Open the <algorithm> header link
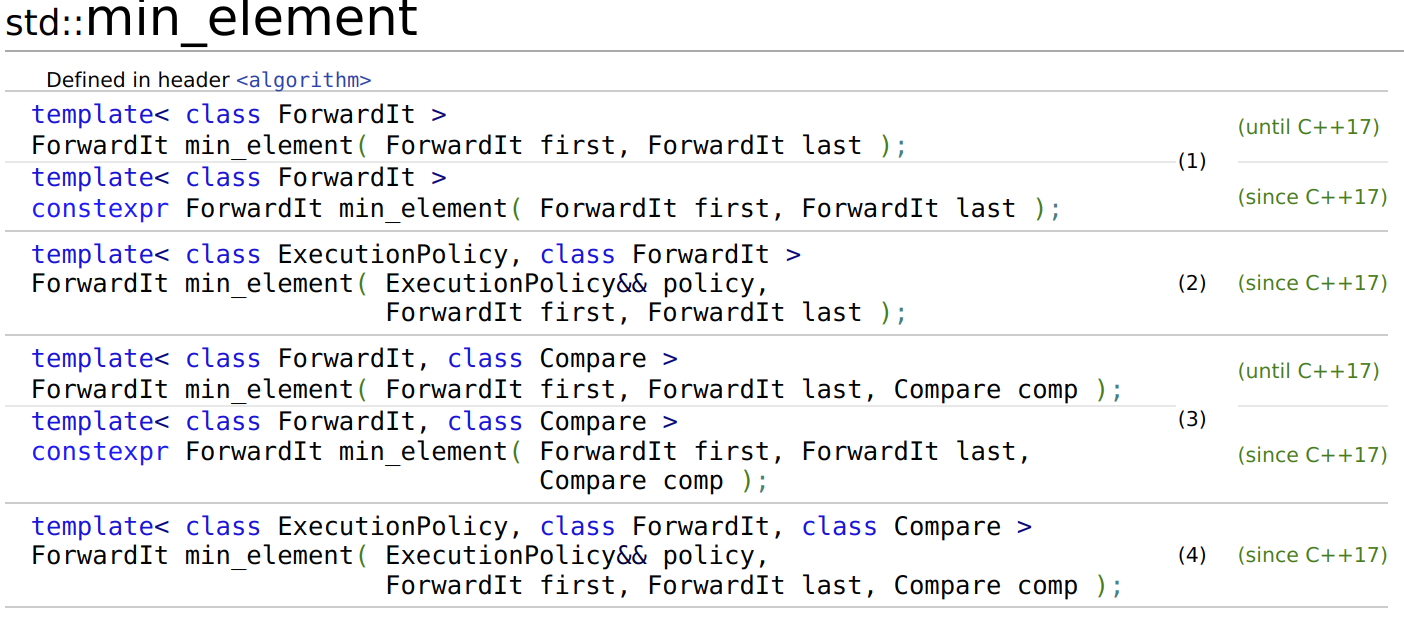The height and width of the screenshot is (626, 1404). (303, 80)
